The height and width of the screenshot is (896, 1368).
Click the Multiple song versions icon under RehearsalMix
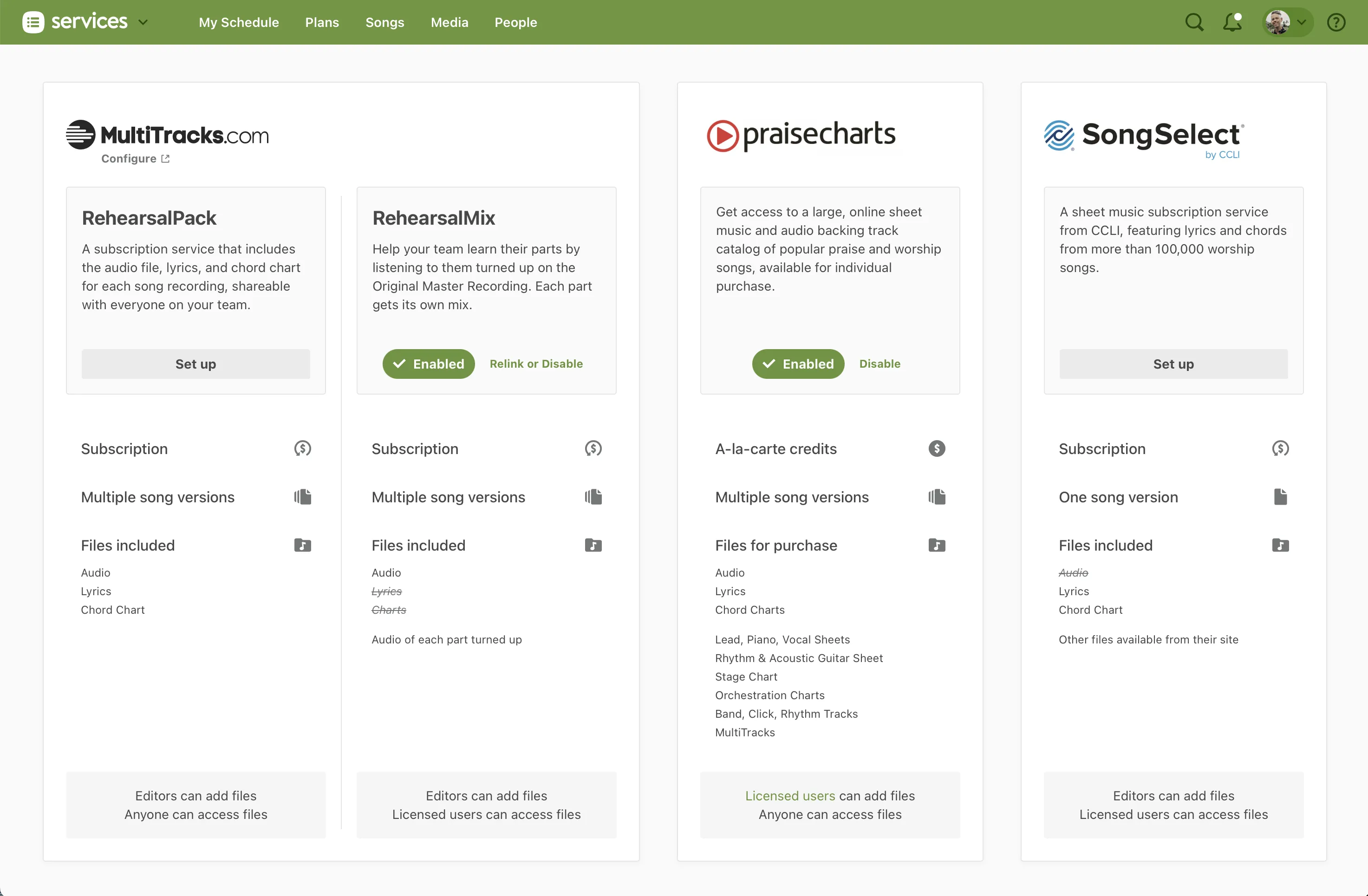pyautogui.click(x=594, y=497)
